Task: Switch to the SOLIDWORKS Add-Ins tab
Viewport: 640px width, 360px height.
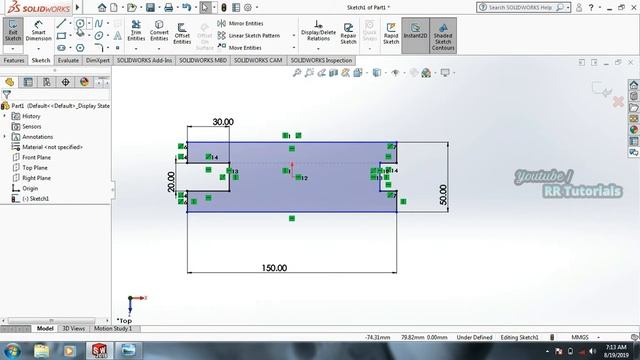Action: (x=144, y=60)
